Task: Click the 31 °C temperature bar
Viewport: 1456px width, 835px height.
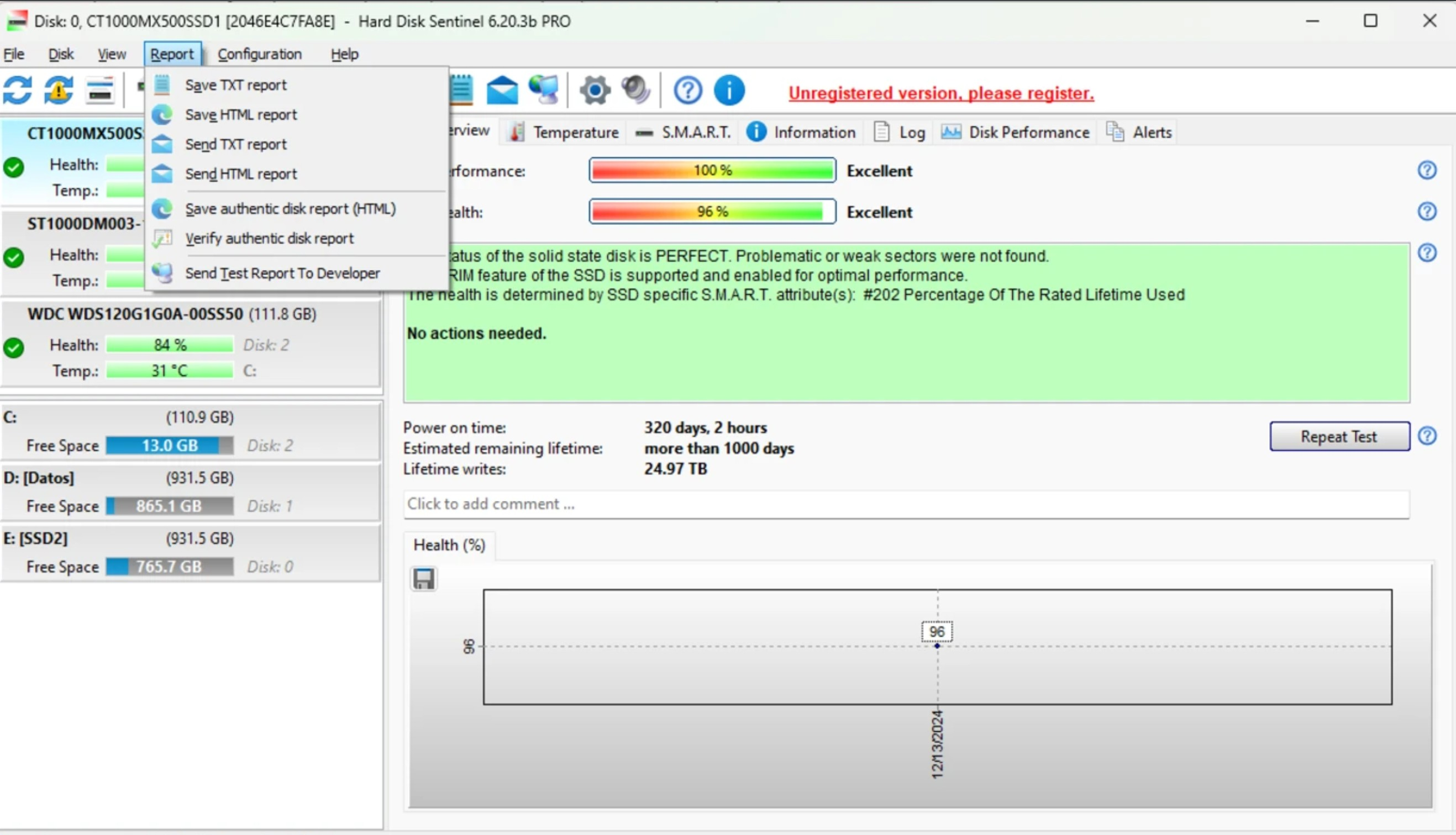Action: (170, 371)
